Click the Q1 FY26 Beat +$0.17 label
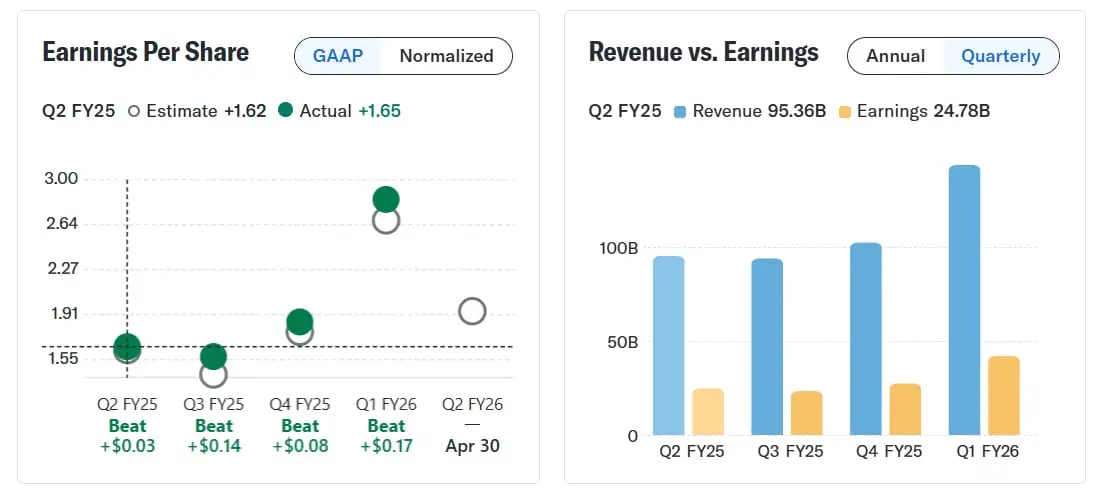The image size is (1096, 493). (386, 436)
